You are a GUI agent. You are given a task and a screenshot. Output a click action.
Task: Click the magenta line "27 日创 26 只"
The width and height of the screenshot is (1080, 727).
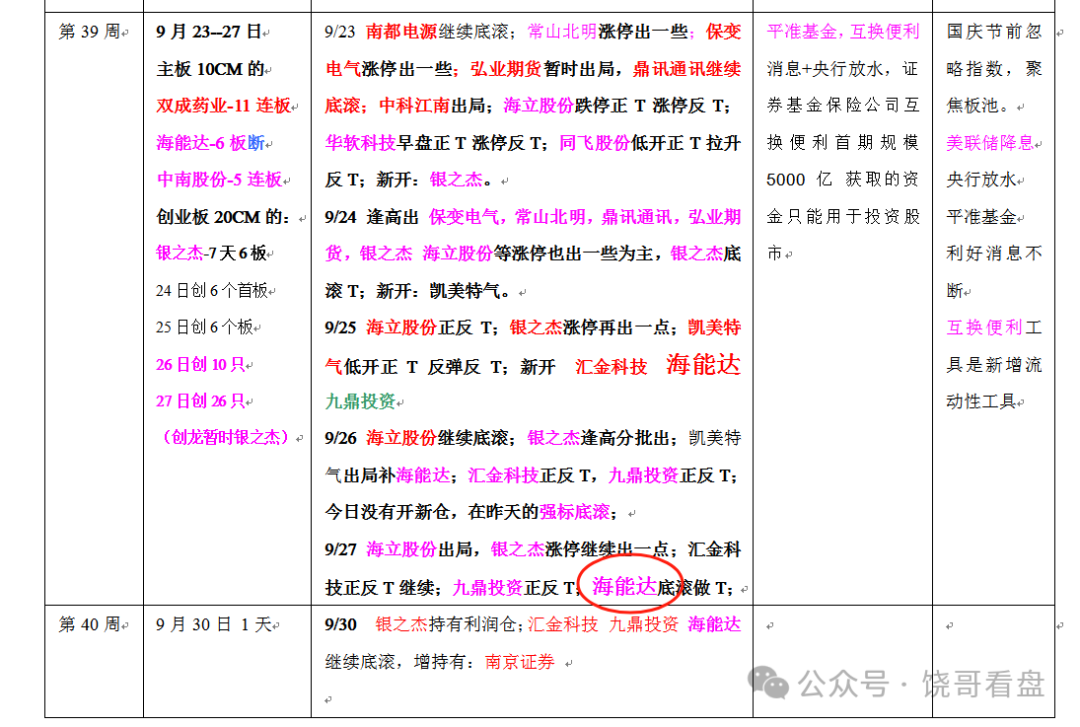200,401
